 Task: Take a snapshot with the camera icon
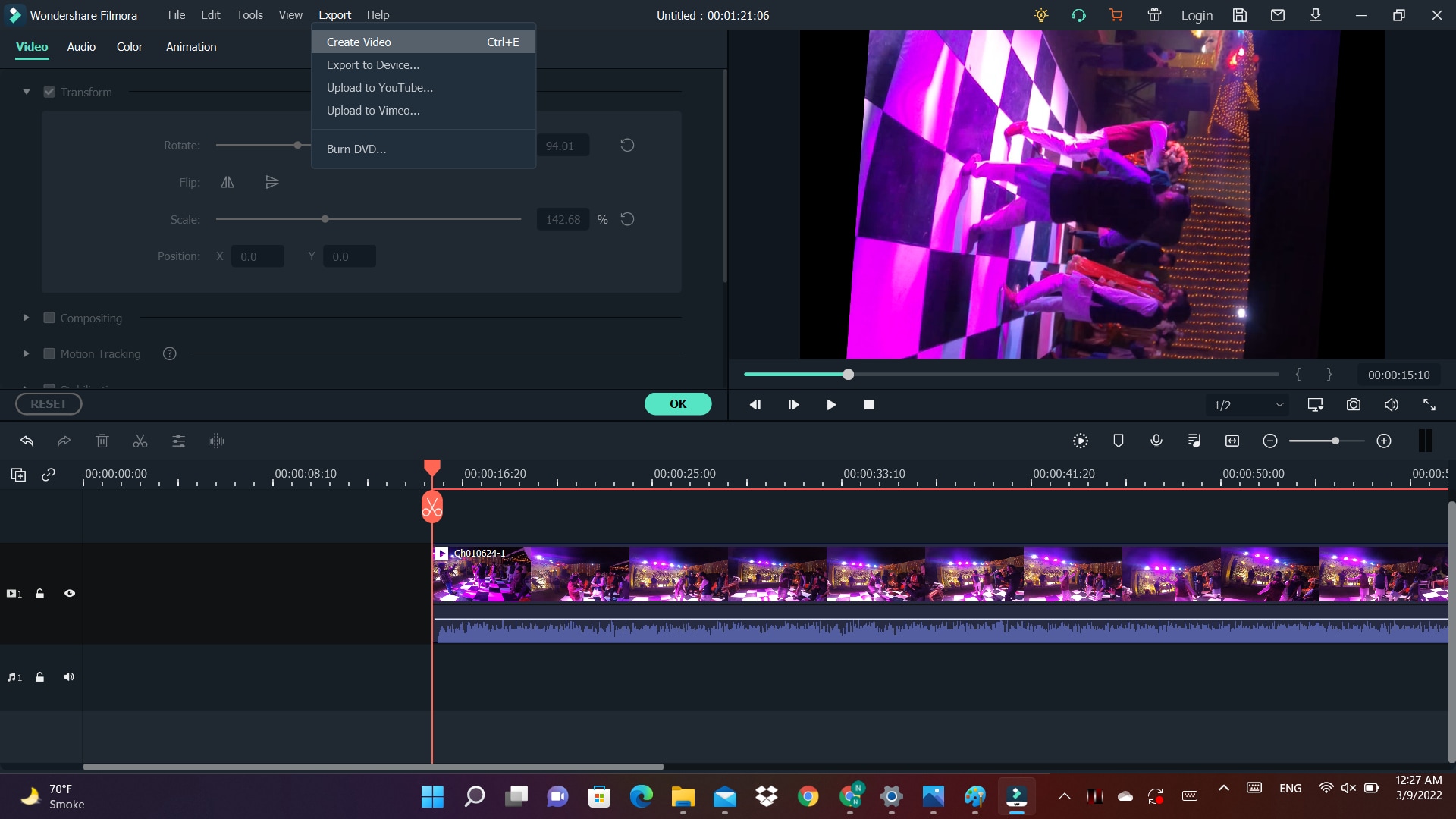(1354, 405)
